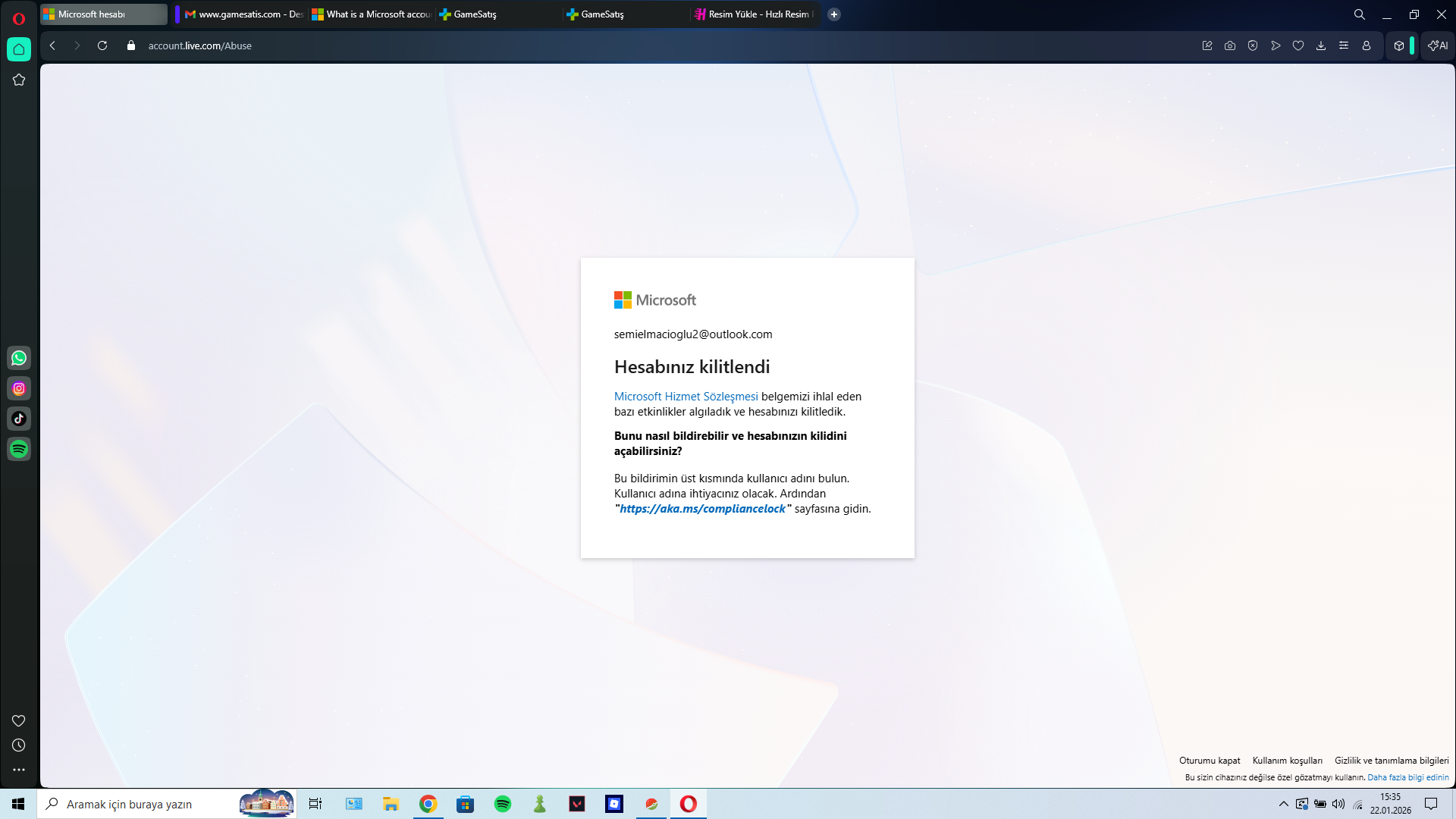
Task: Launch Google Chrome from the taskbar
Action: (x=428, y=804)
